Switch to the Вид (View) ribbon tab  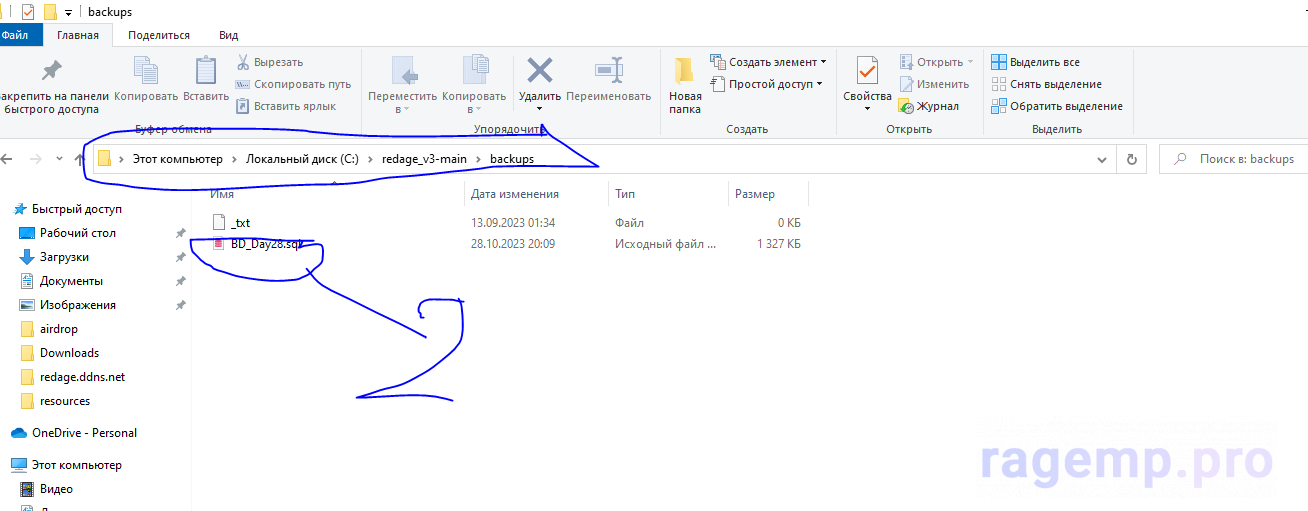point(228,35)
